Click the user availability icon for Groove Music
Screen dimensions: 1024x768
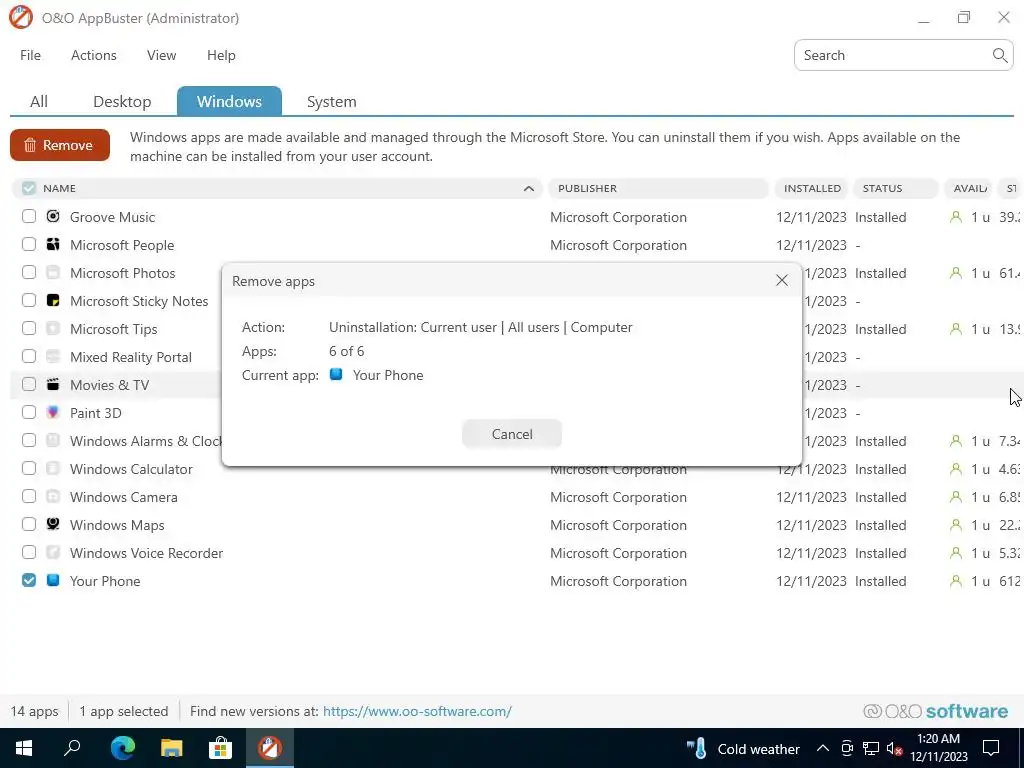click(x=955, y=217)
